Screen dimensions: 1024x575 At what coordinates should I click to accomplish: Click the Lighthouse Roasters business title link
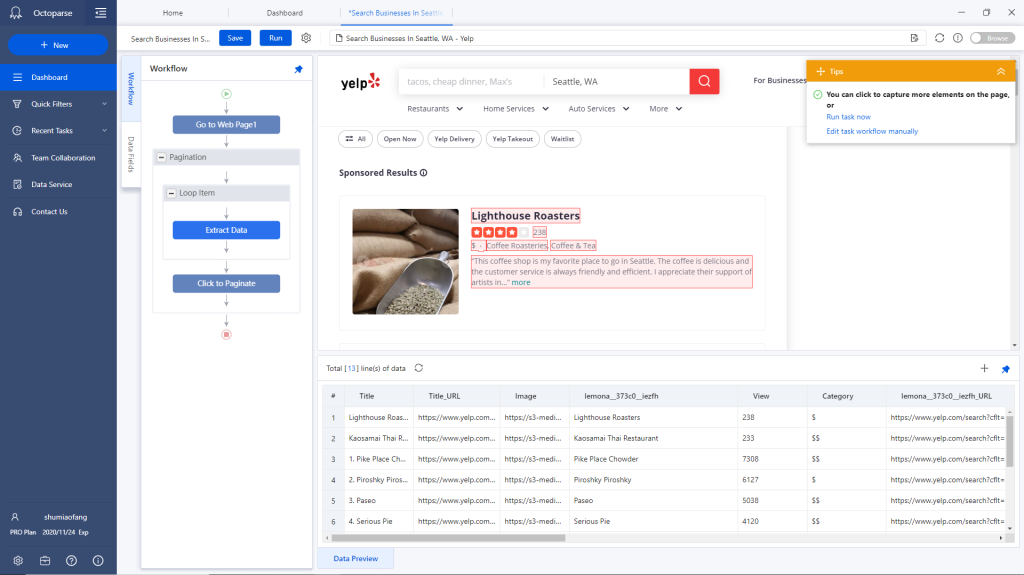click(x=526, y=216)
